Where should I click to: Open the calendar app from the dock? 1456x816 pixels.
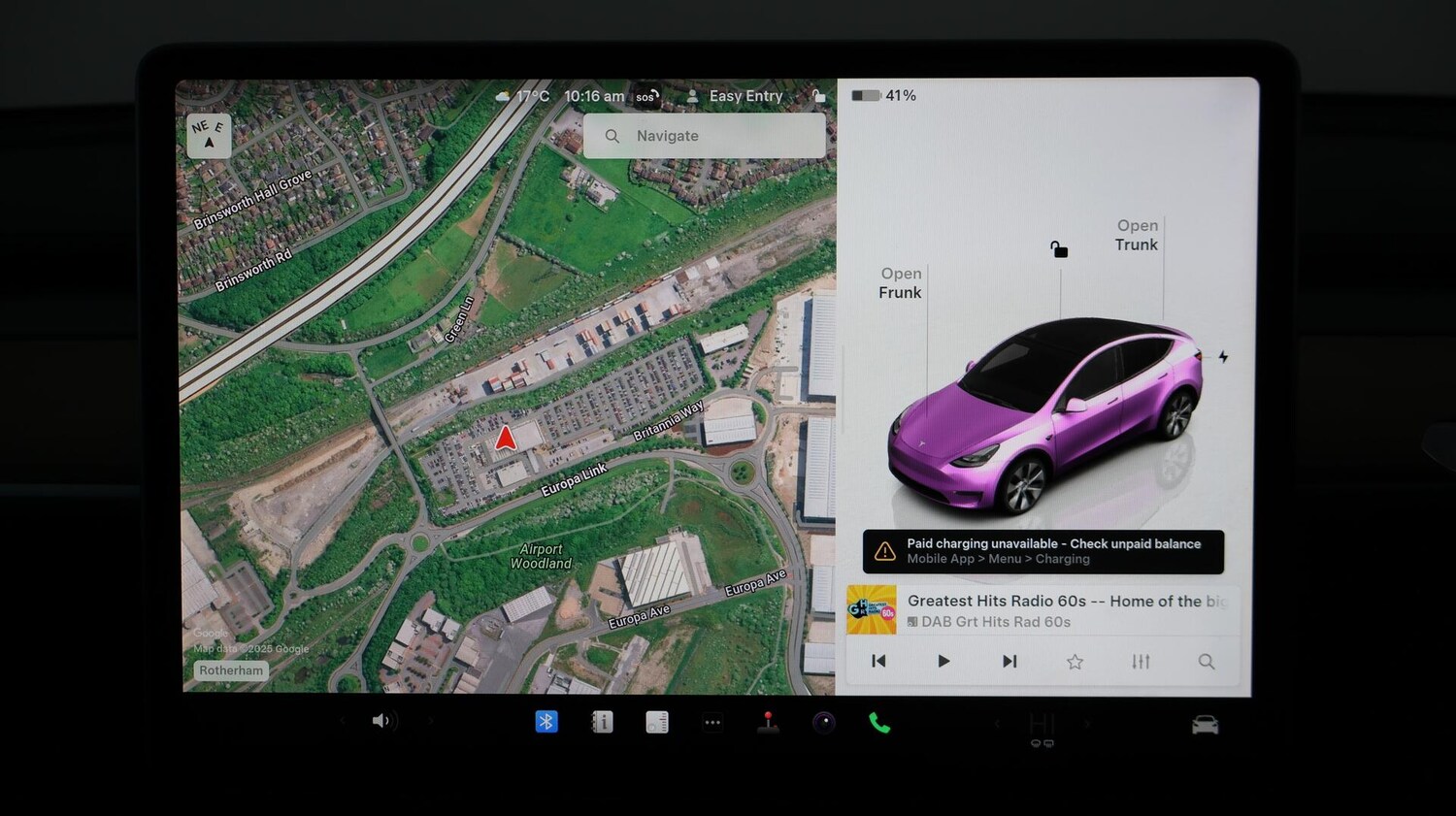pyautogui.click(x=656, y=721)
